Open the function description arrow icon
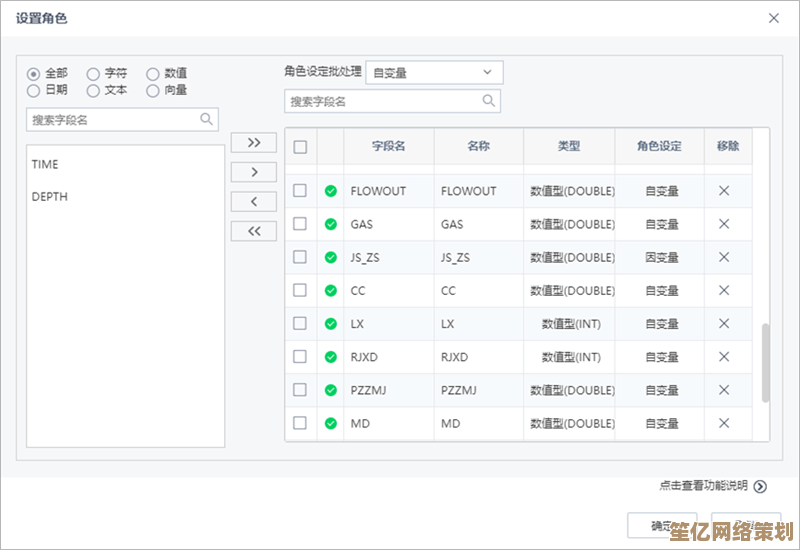This screenshot has width=800, height=550. tap(760, 486)
